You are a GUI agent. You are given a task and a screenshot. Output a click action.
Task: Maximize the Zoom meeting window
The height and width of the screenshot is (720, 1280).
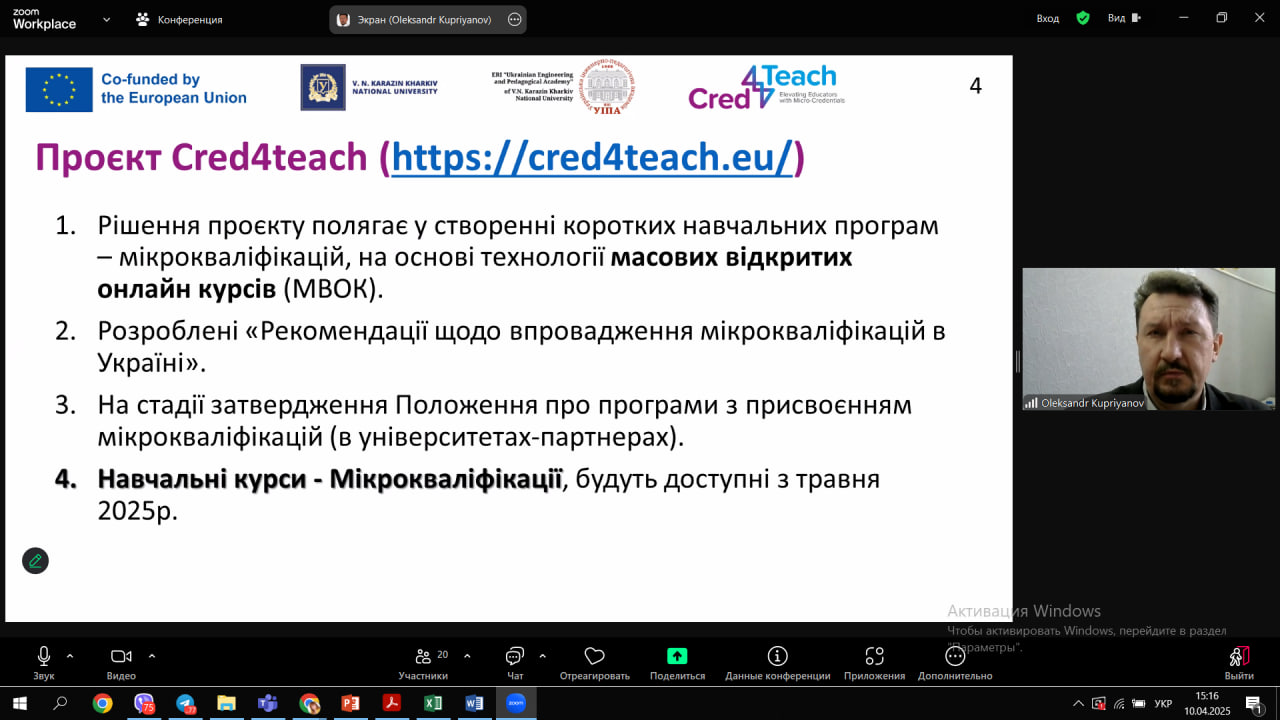coord(1221,18)
